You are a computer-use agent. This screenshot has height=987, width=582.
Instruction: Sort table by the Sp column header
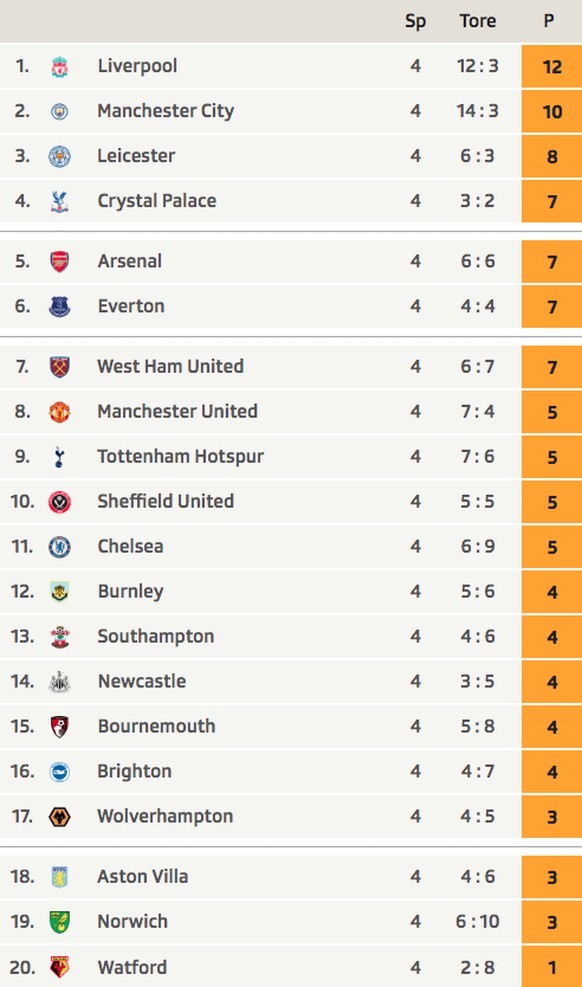(415, 21)
